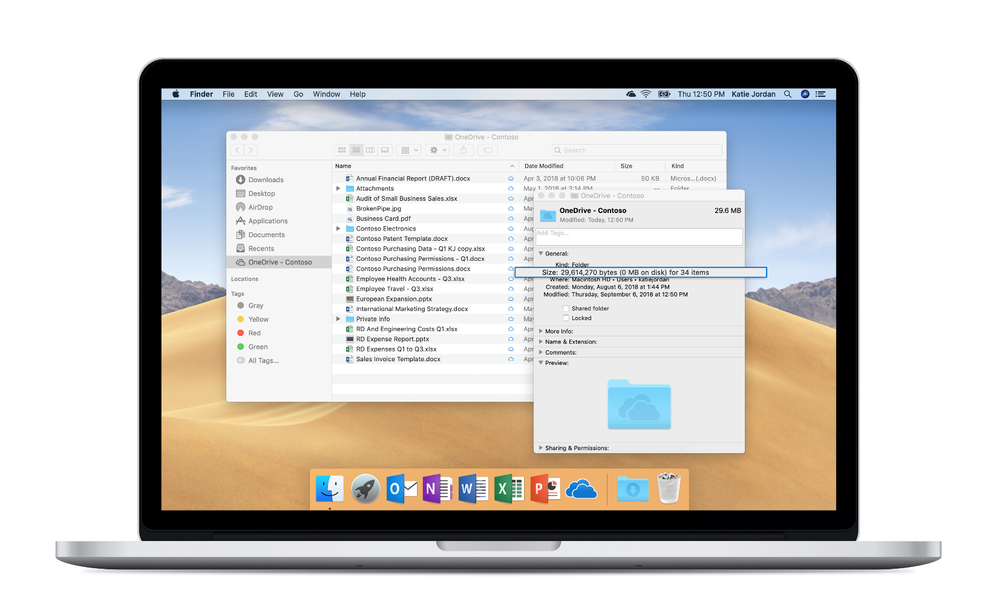Click the Add Tags field in Info window
The image size is (999, 599).
pyautogui.click(x=638, y=236)
